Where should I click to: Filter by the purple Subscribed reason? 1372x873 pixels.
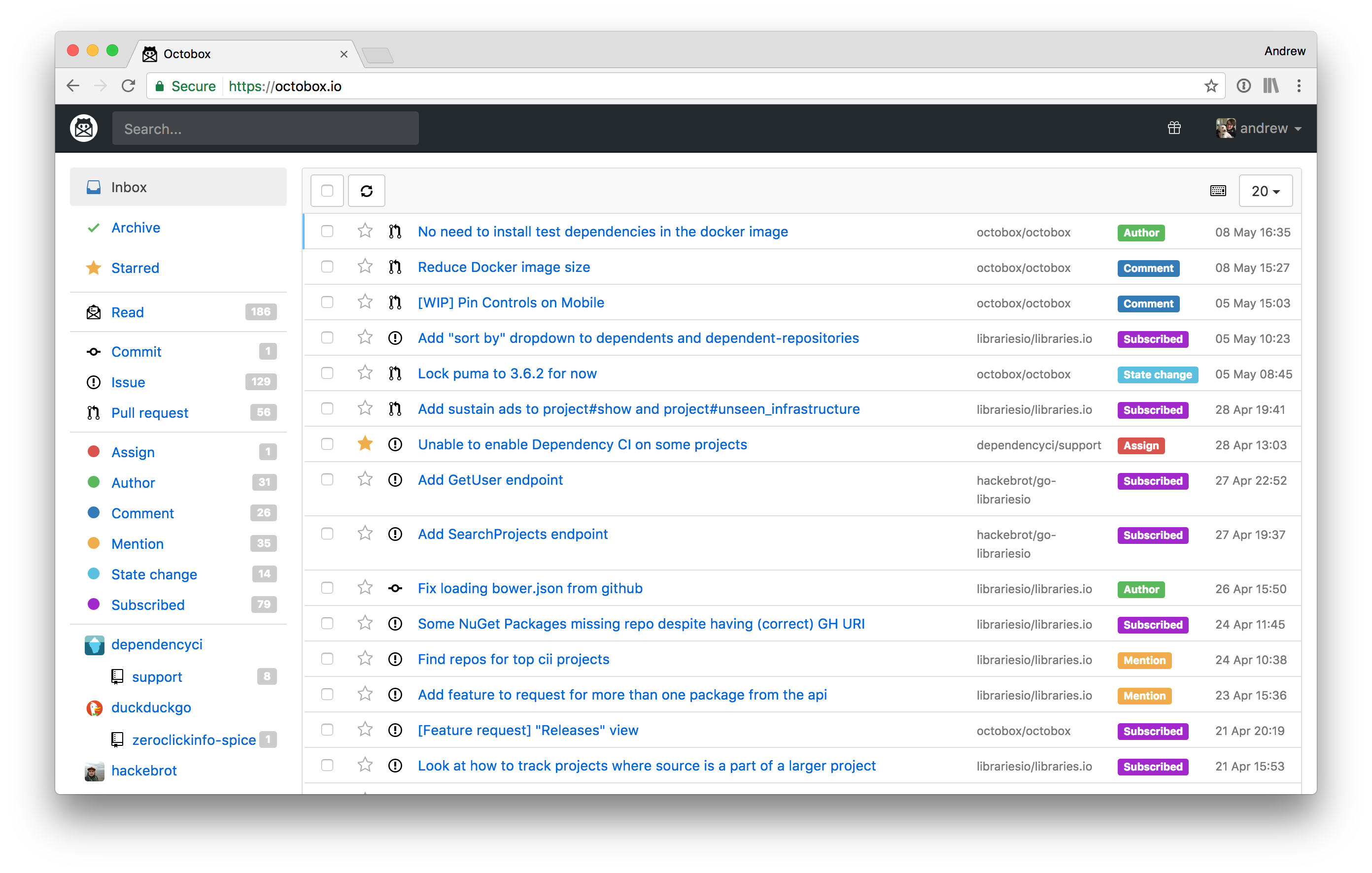pos(147,605)
